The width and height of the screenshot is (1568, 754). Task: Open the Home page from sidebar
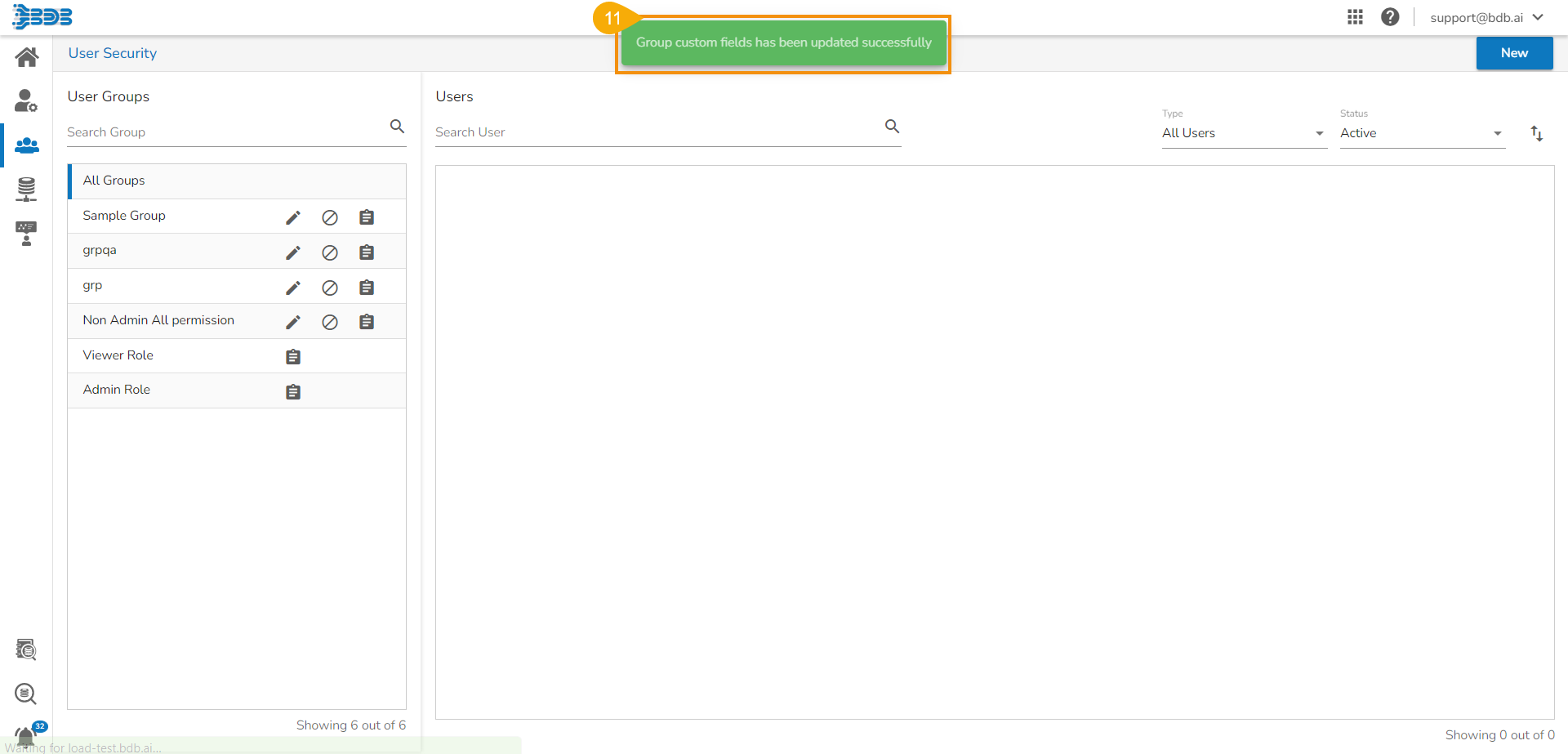tap(26, 57)
